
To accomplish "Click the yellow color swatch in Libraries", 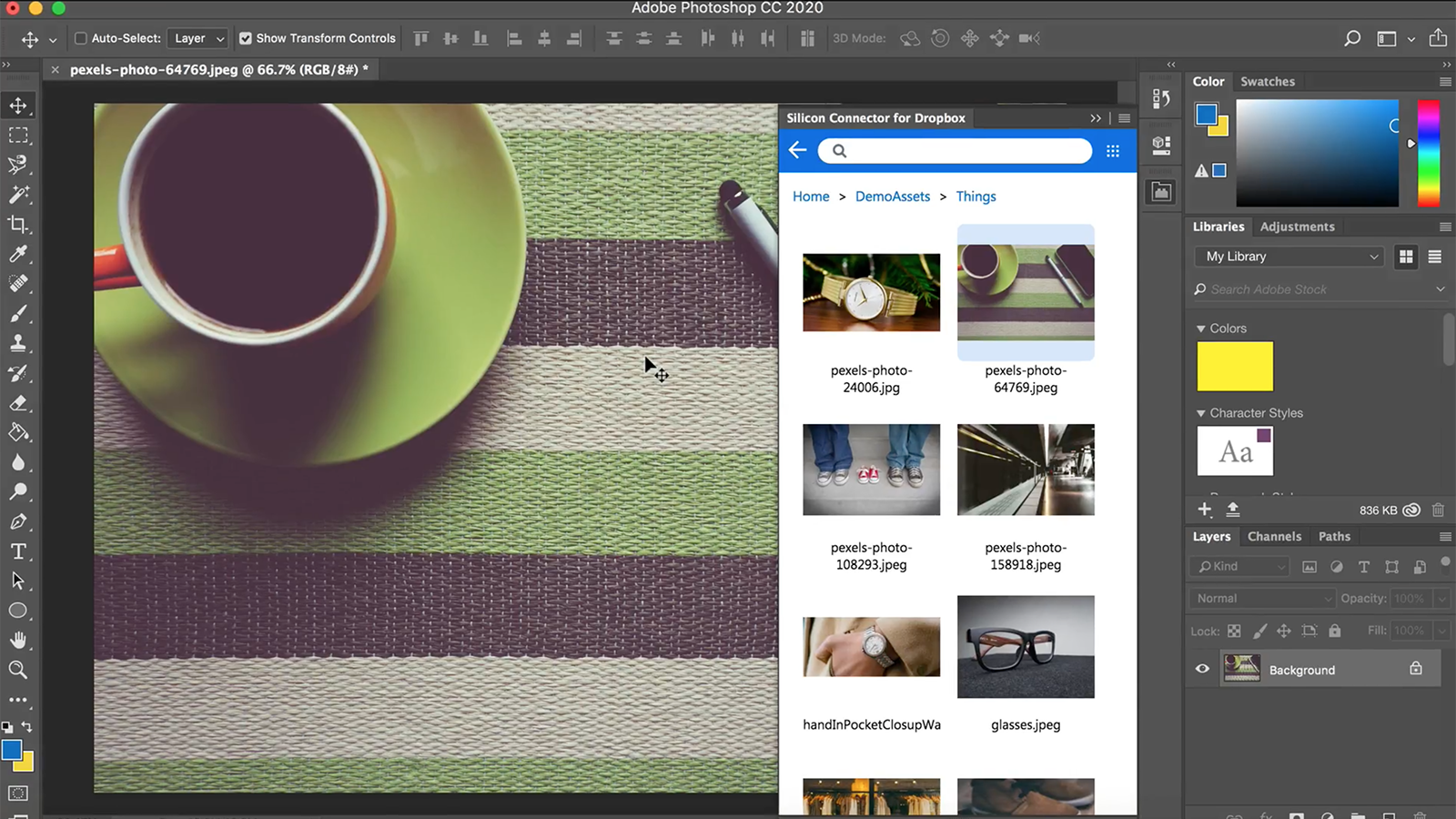I will [1235, 366].
